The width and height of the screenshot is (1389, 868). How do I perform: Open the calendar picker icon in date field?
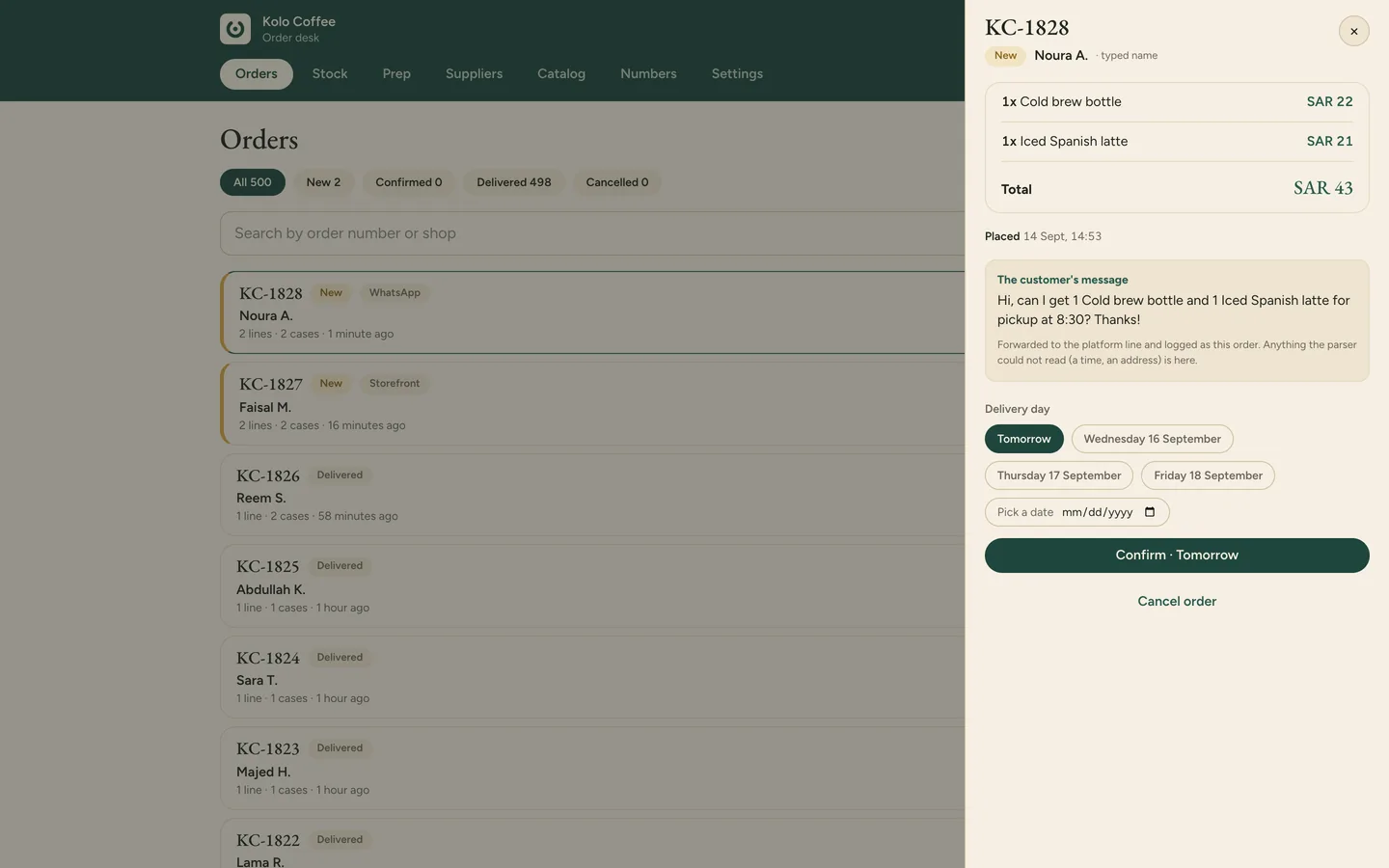tap(1149, 512)
